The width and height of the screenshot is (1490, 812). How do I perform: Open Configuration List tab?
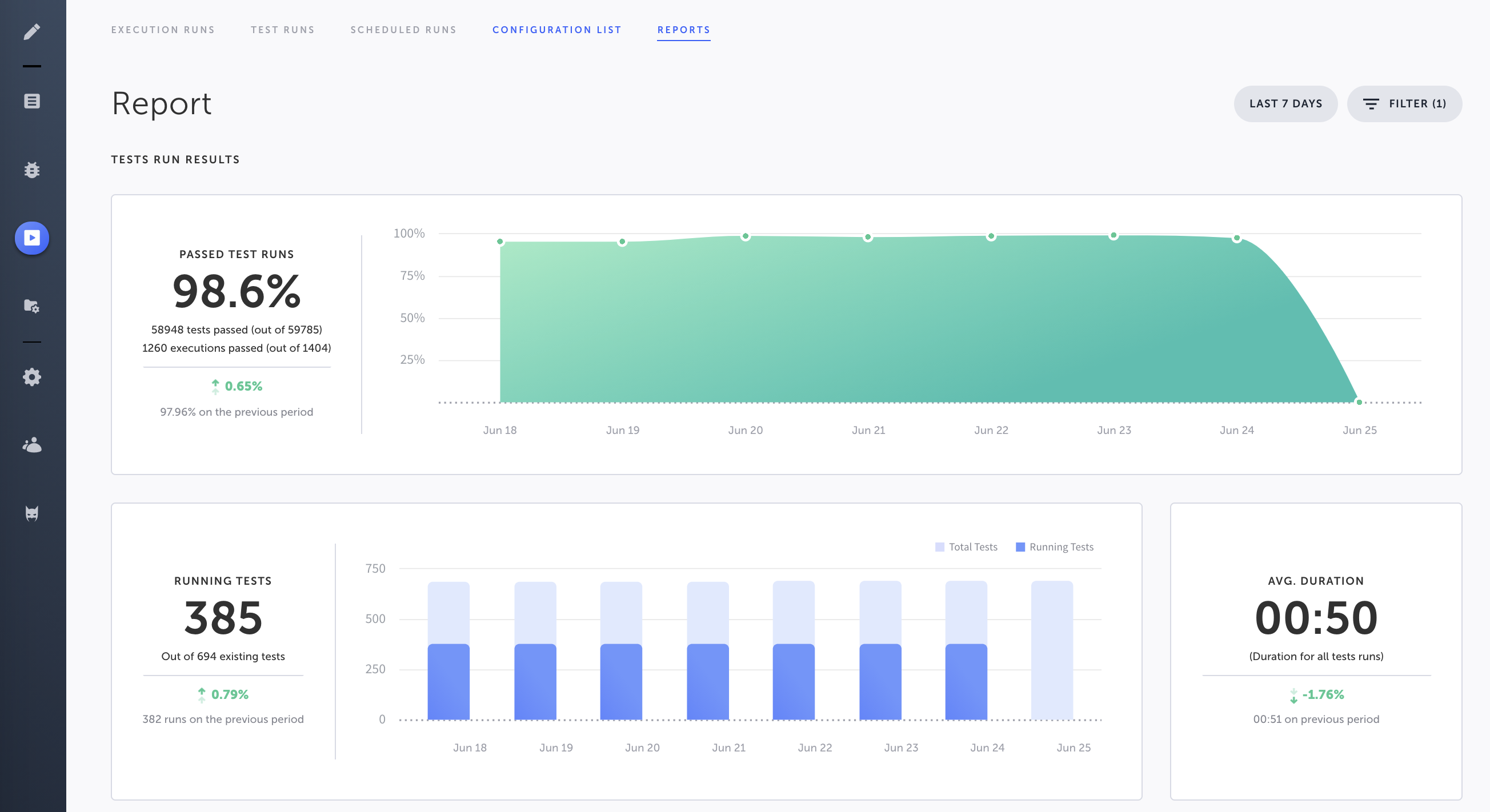click(556, 30)
